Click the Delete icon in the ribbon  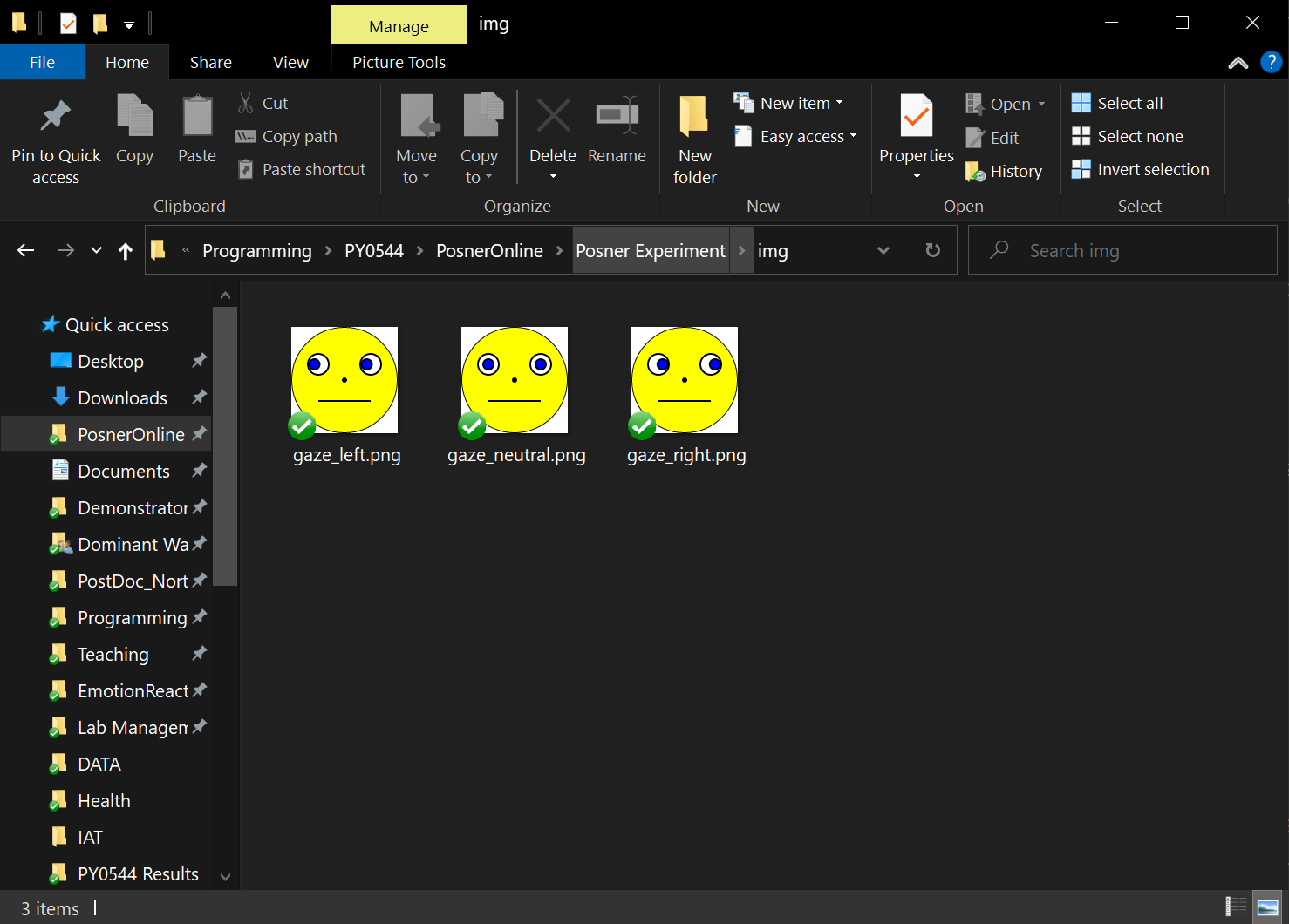pos(553,117)
